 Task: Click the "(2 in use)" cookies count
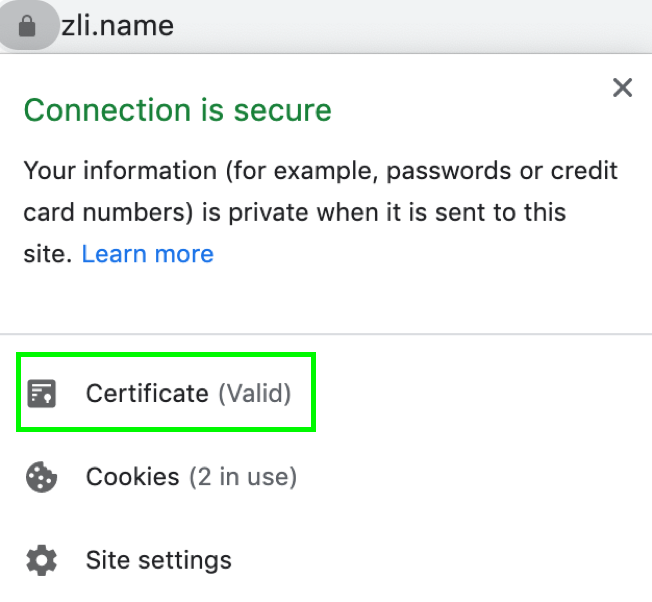pyautogui.click(x=243, y=477)
